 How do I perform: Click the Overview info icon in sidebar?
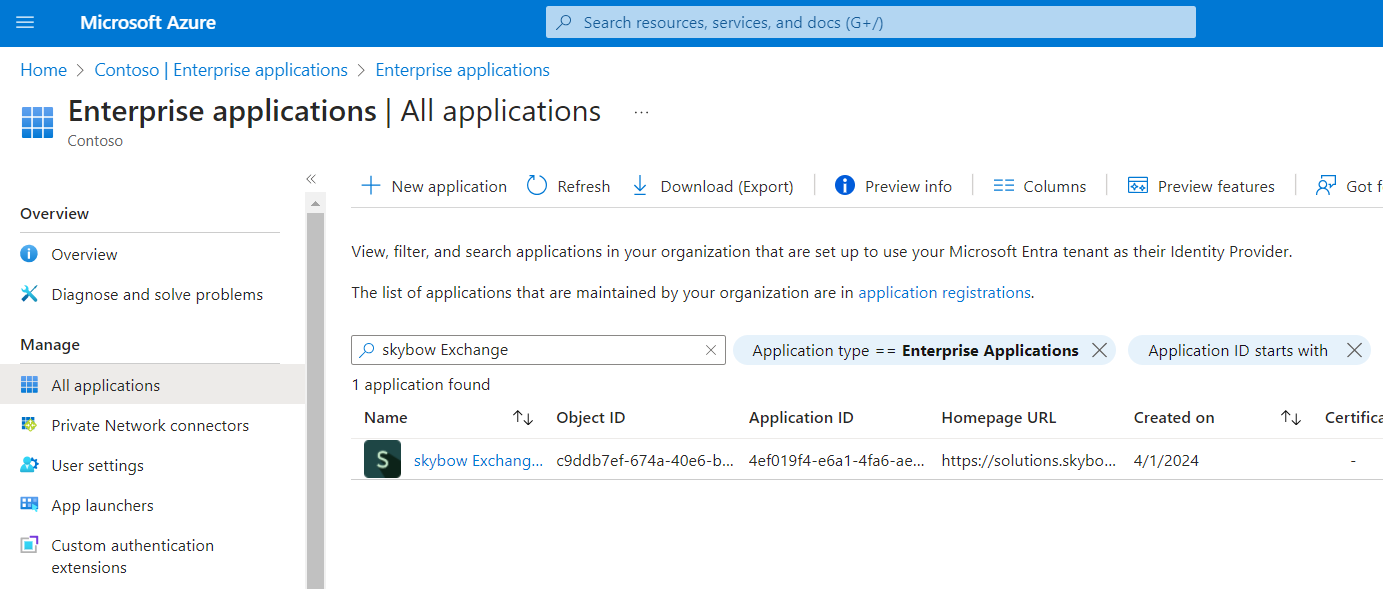[x=30, y=254]
